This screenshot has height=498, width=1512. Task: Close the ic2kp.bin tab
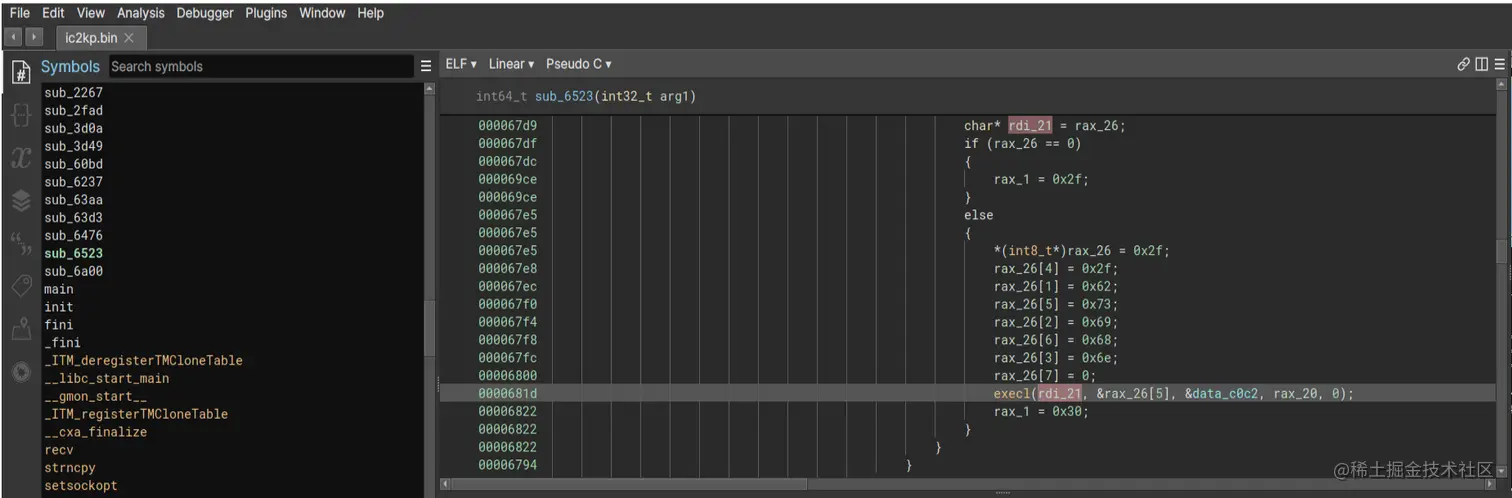[129, 38]
